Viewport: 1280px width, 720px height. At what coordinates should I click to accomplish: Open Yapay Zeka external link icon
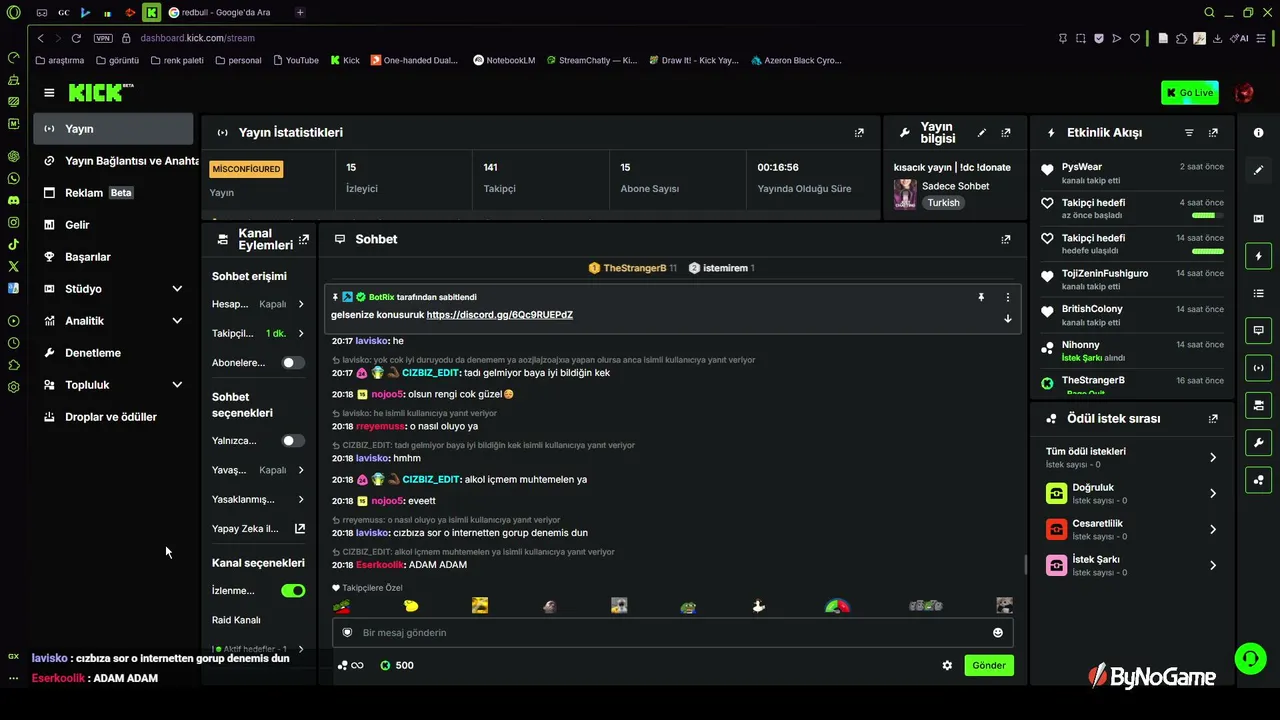[x=299, y=529]
